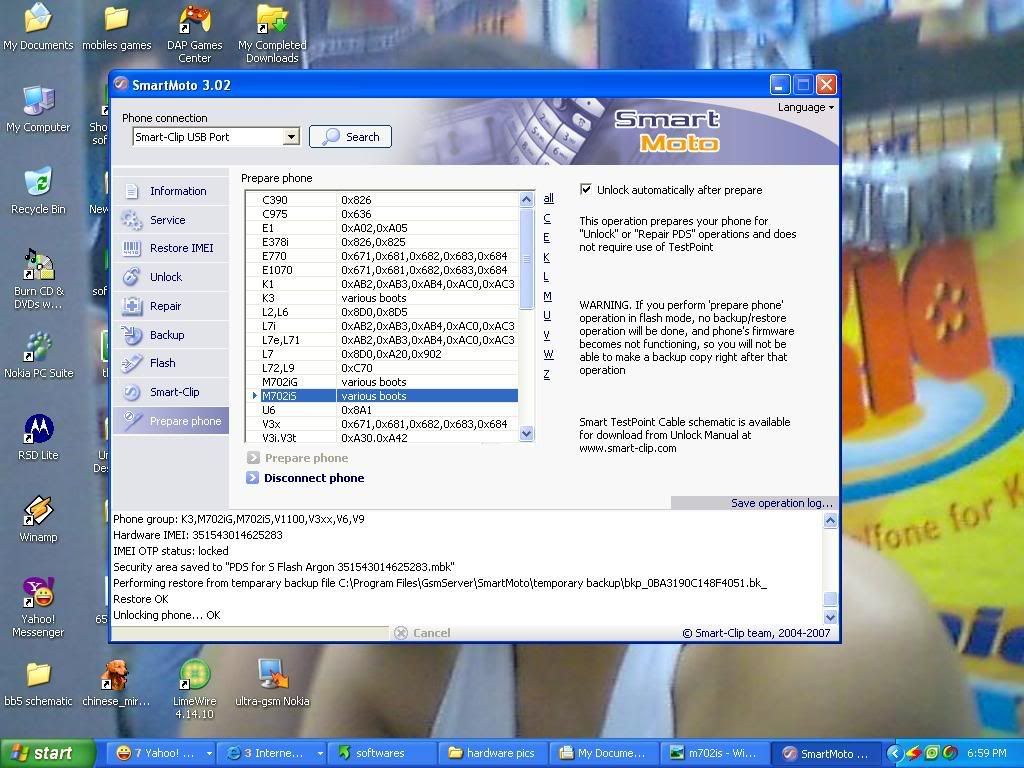The height and width of the screenshot is (768, 1024).
Task: Click the Disconnect phone arrow icon
Action: coord(253,478)
